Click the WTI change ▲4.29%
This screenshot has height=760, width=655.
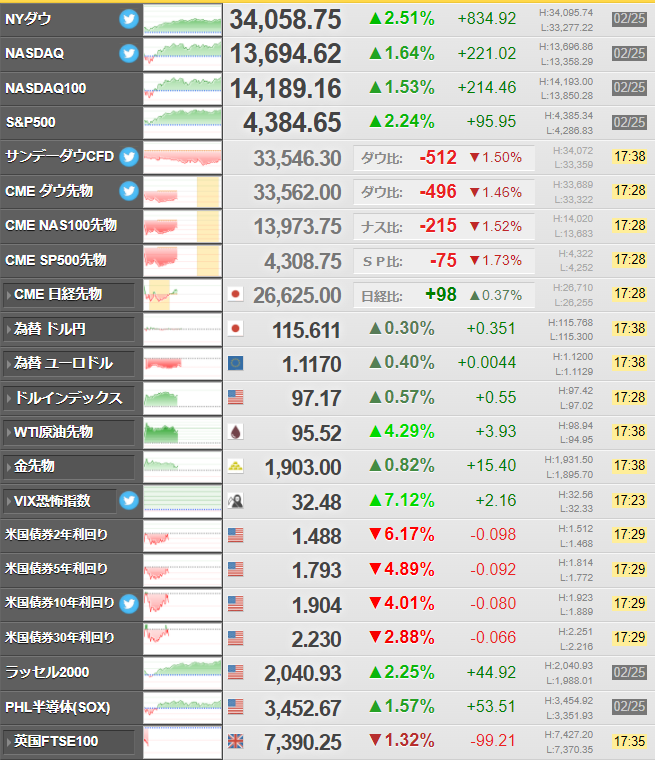tap(402, 431)
